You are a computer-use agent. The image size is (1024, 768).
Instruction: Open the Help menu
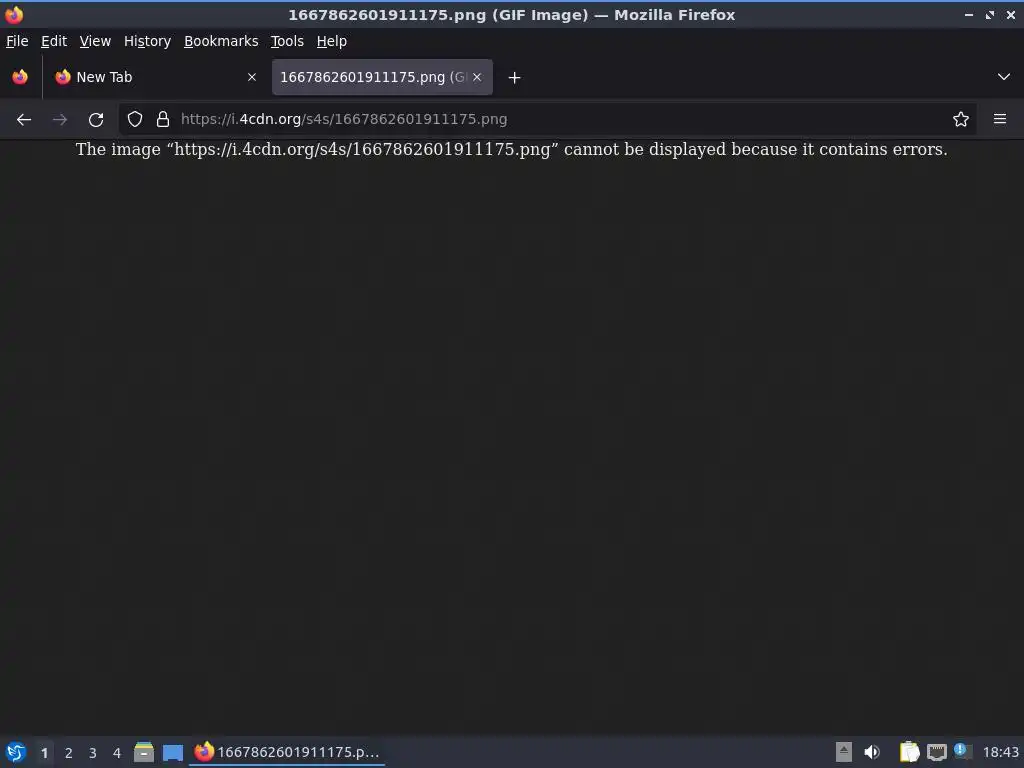pos(332,41)
